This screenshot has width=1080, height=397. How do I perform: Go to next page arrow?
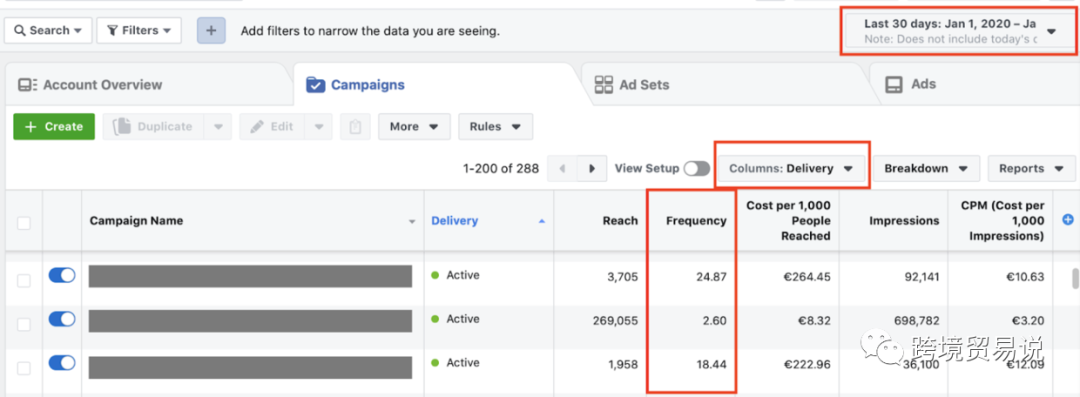(592, 169)
